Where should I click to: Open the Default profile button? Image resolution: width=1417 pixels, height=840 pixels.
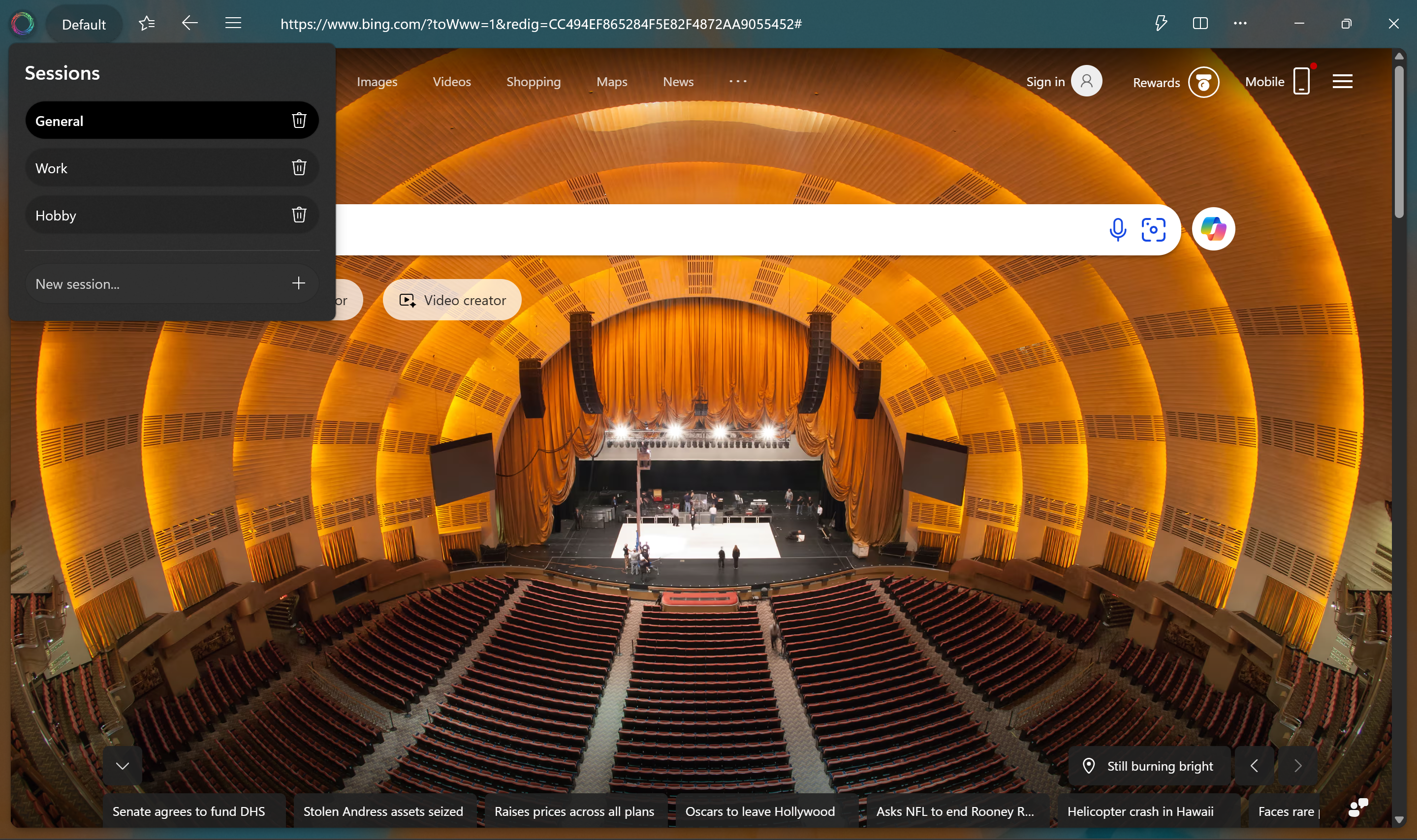click(84, 24)
